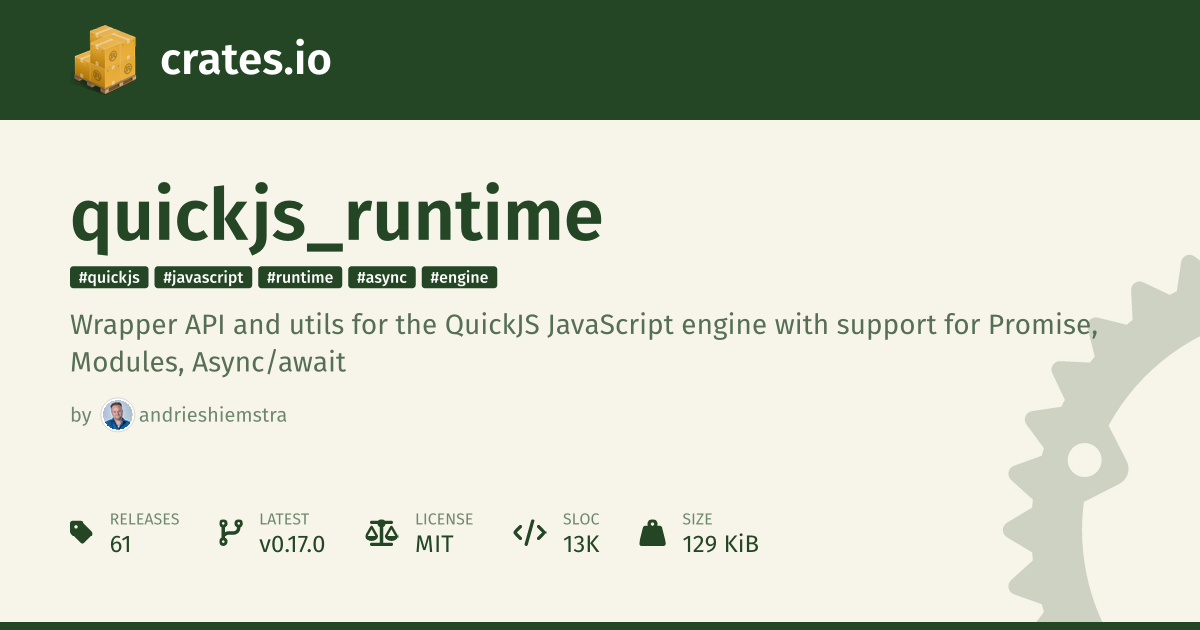1200x630 pixels.
Task: Select the #async tag
Action: pos(382,278)
